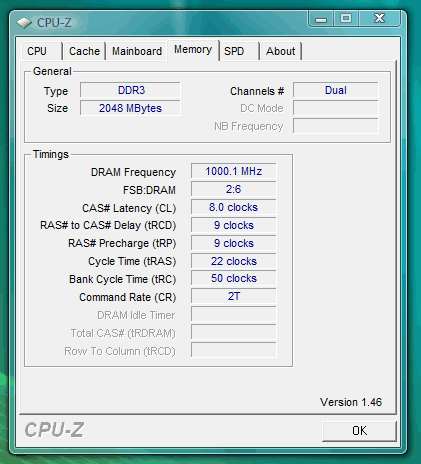Click the greyed Row To Column (tRCD) label
The width and height of the screenshot is (421, 464).
coord(120,351)
